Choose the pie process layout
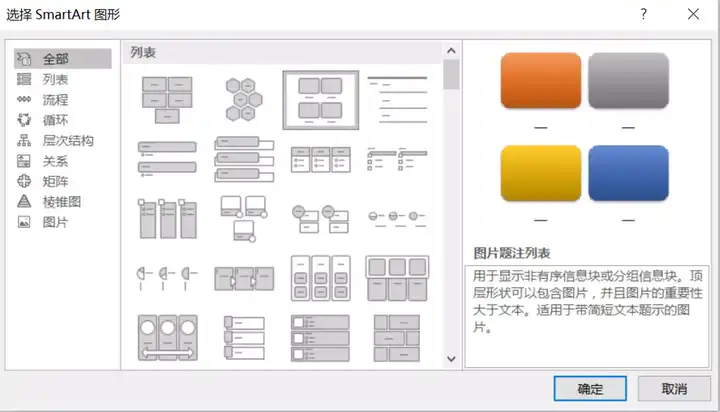 167,278
